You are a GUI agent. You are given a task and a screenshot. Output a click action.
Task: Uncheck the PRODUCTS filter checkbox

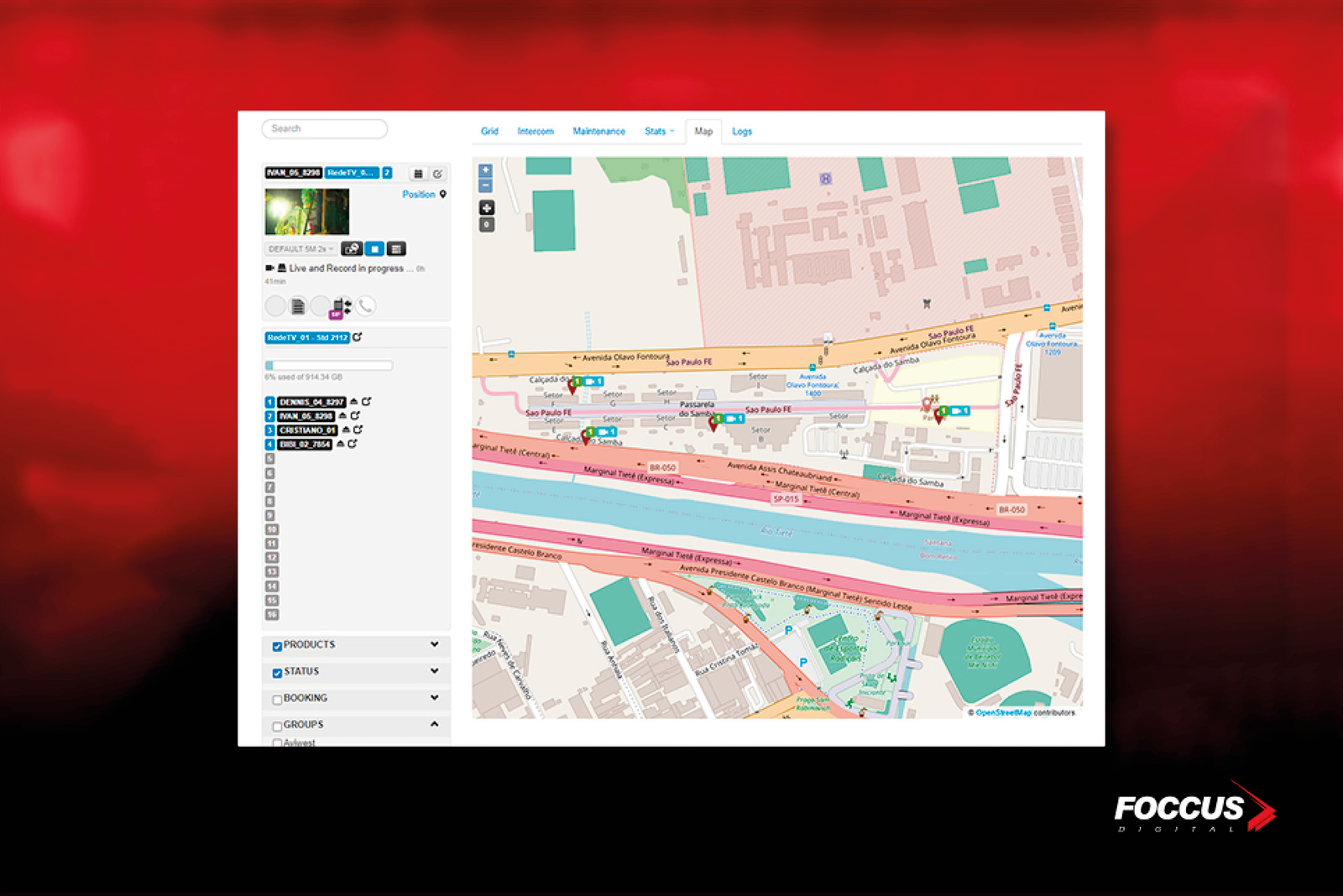click(x=277, y=646)
